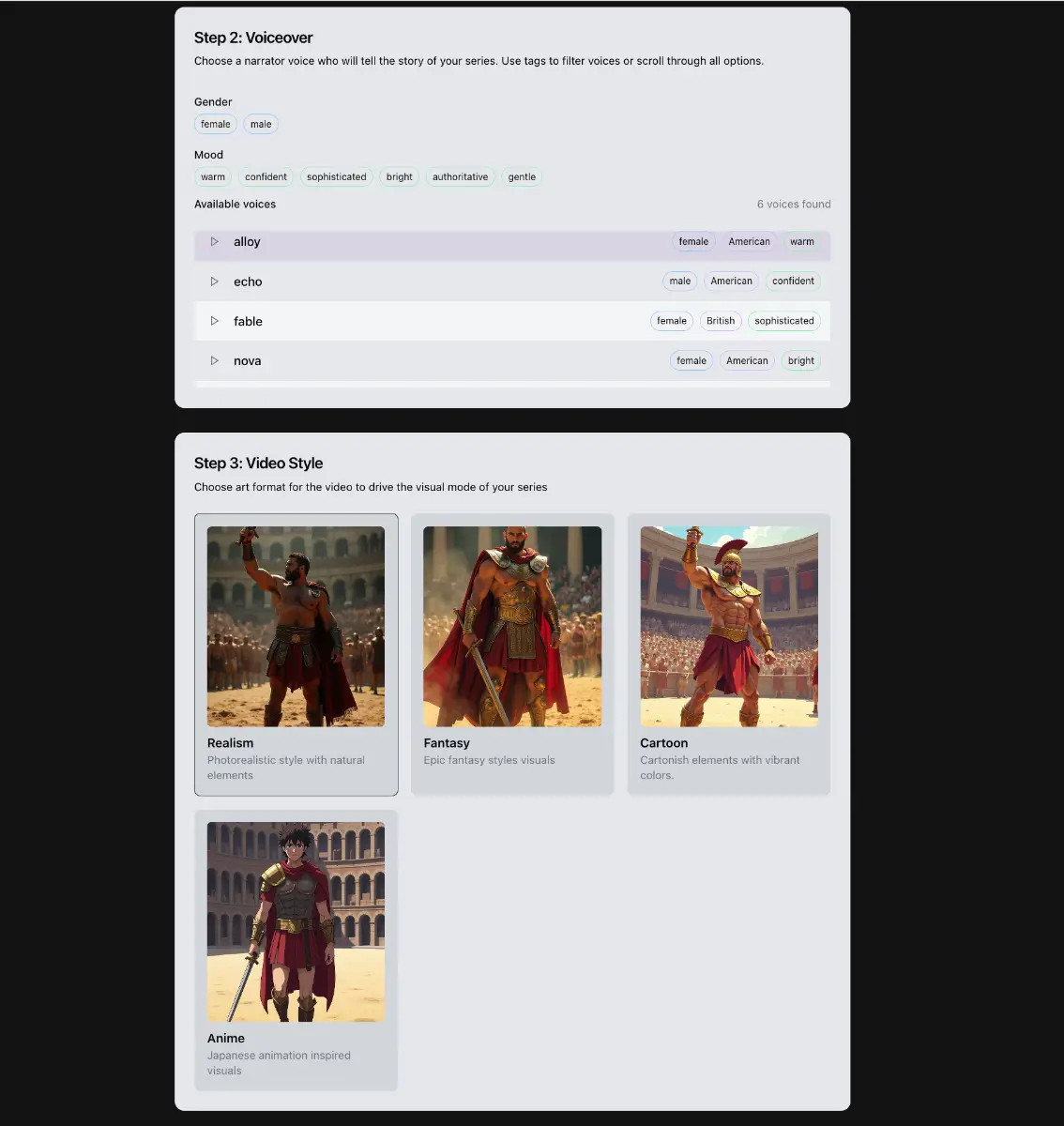Toggle the female gender filter tag
This screenshot has height=1126, width=1064.
click(215, 124)
